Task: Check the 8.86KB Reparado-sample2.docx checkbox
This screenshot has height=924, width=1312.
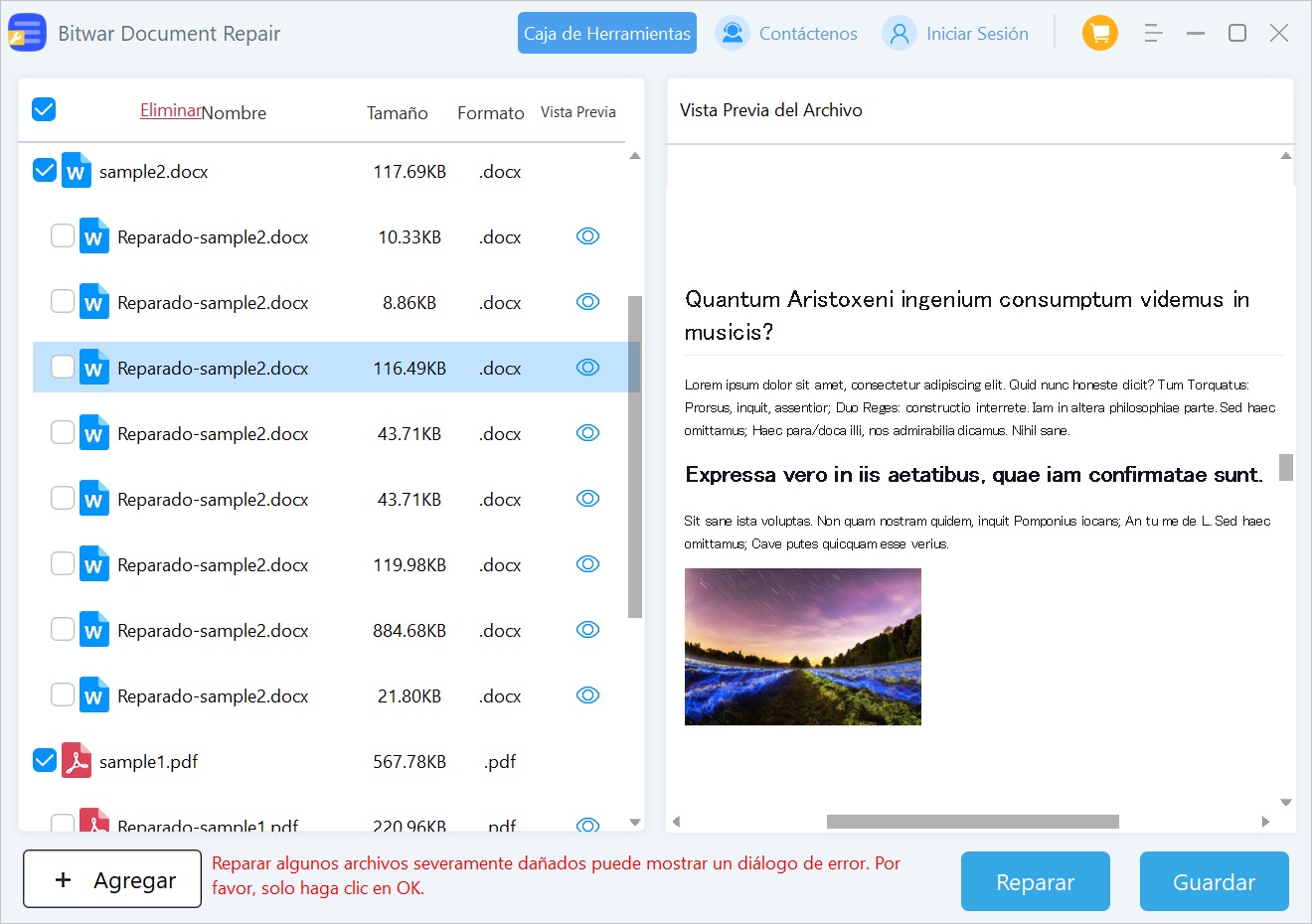Action: pyautogui.click(x=63, y=301)
